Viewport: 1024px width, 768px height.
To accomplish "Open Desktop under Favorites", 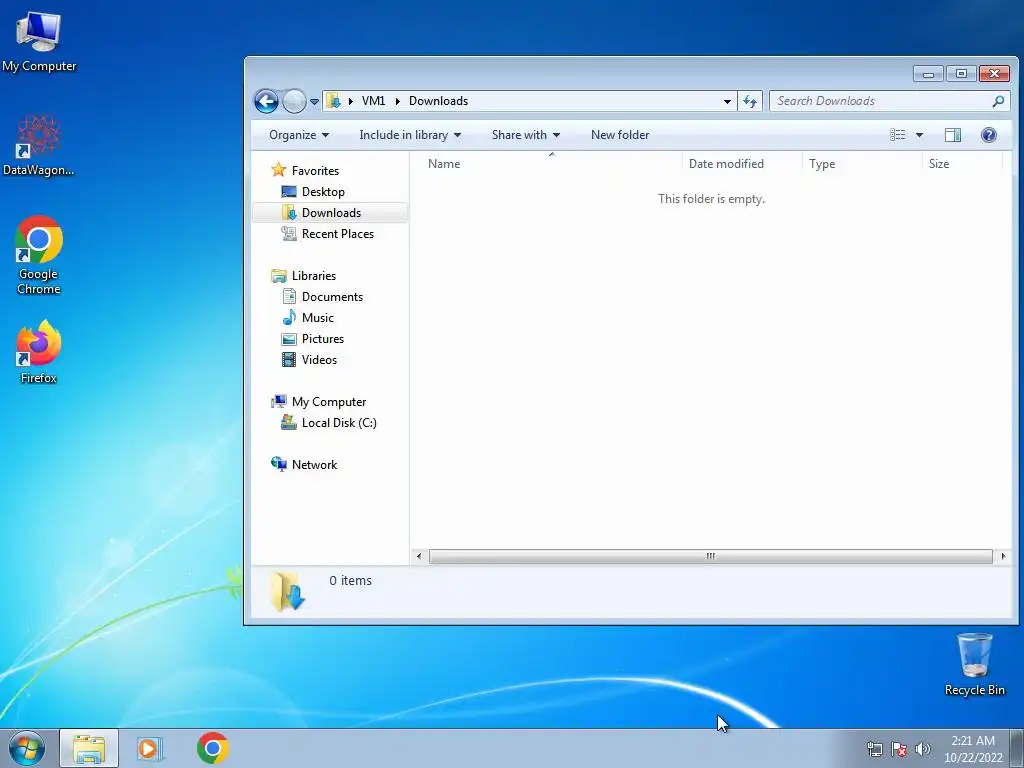I will [x=323, y=192].
